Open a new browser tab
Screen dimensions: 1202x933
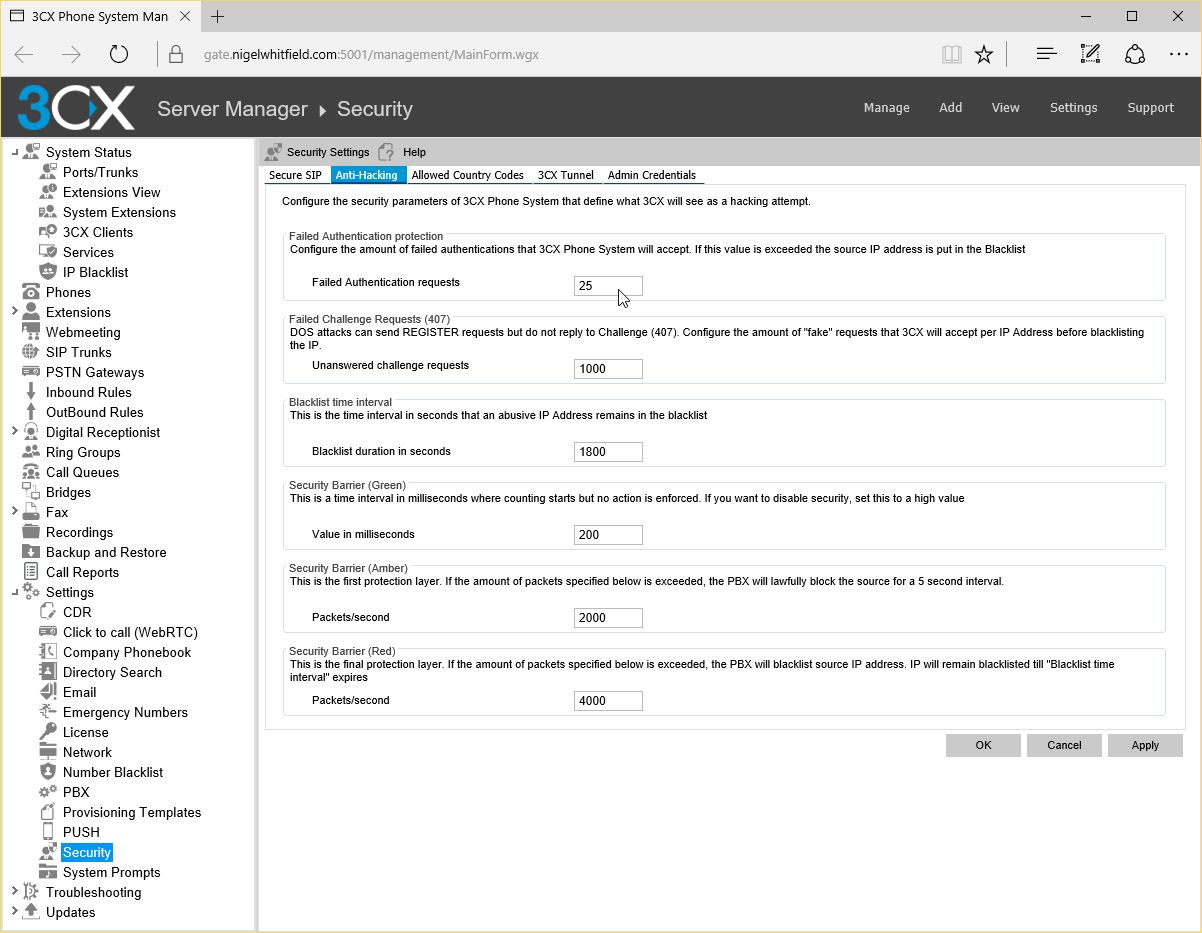point(218,16)
